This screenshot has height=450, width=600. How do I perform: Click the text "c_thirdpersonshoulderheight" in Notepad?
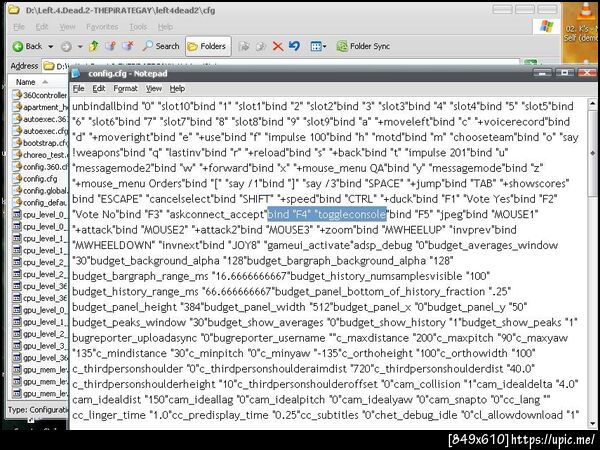tap(144, 384)
